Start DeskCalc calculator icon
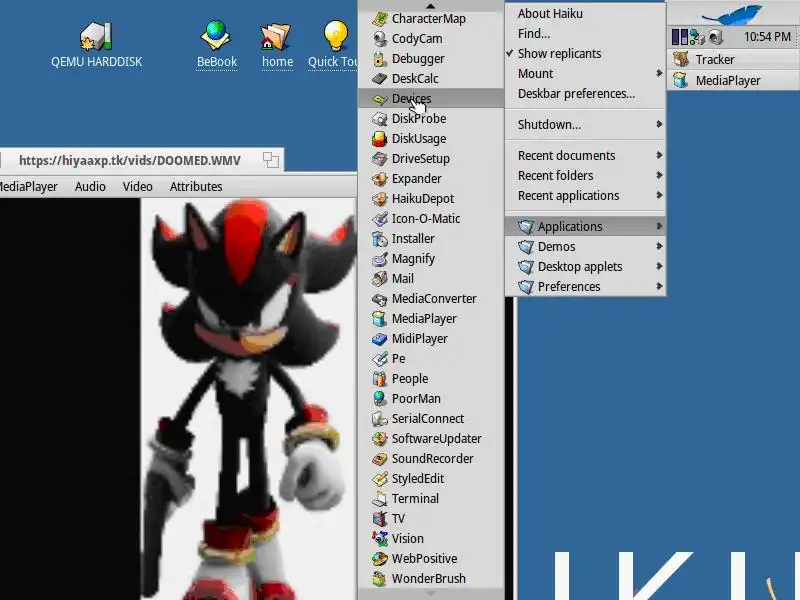This screenshot has height=600, width=800. coord(380,79)
